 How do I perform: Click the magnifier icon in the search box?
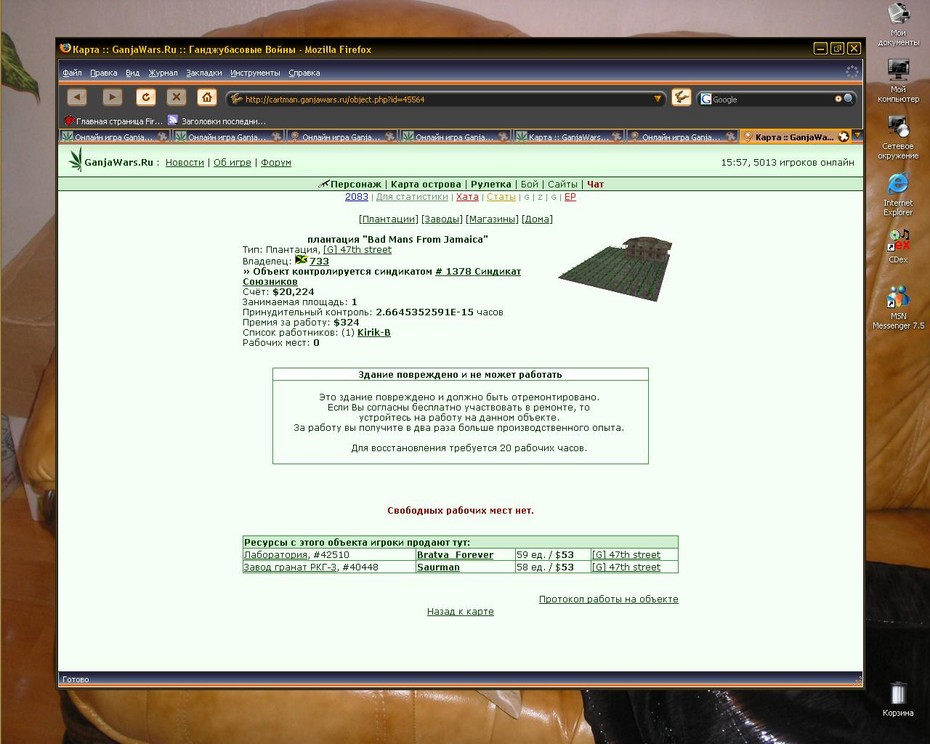[849, 99]
